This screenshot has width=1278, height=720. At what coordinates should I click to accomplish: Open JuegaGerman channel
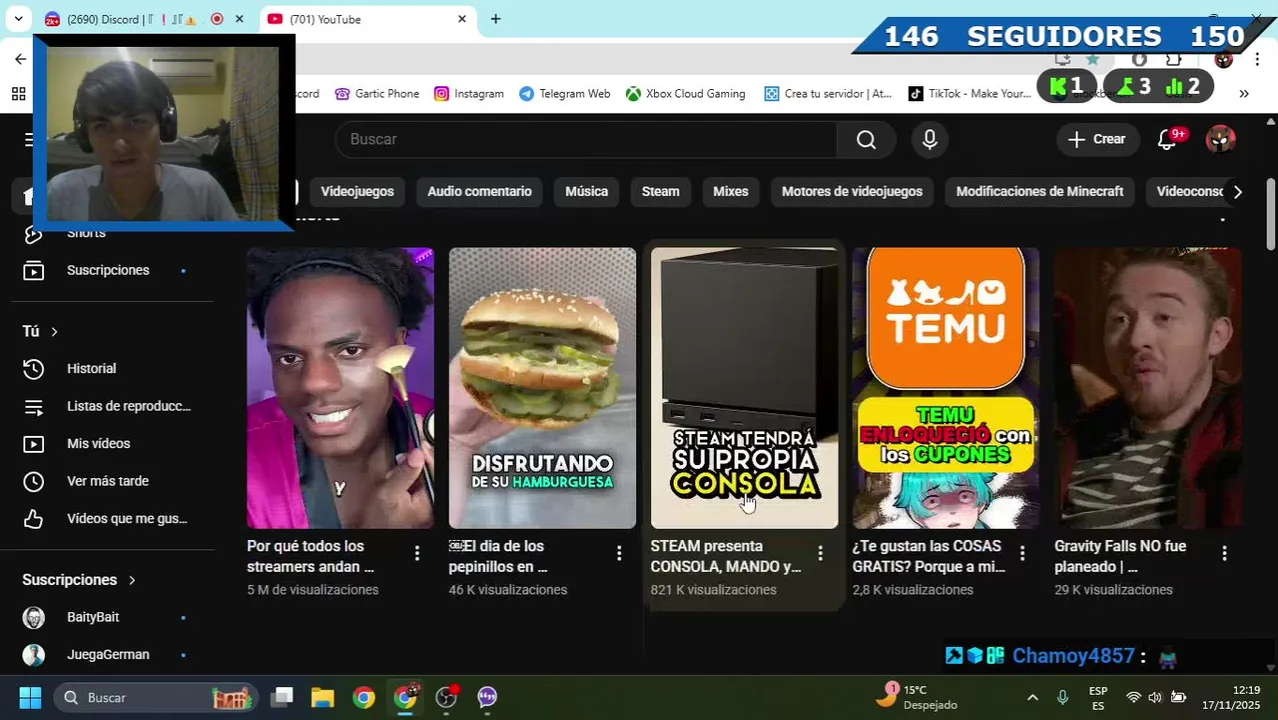click(x=107, y=655)
